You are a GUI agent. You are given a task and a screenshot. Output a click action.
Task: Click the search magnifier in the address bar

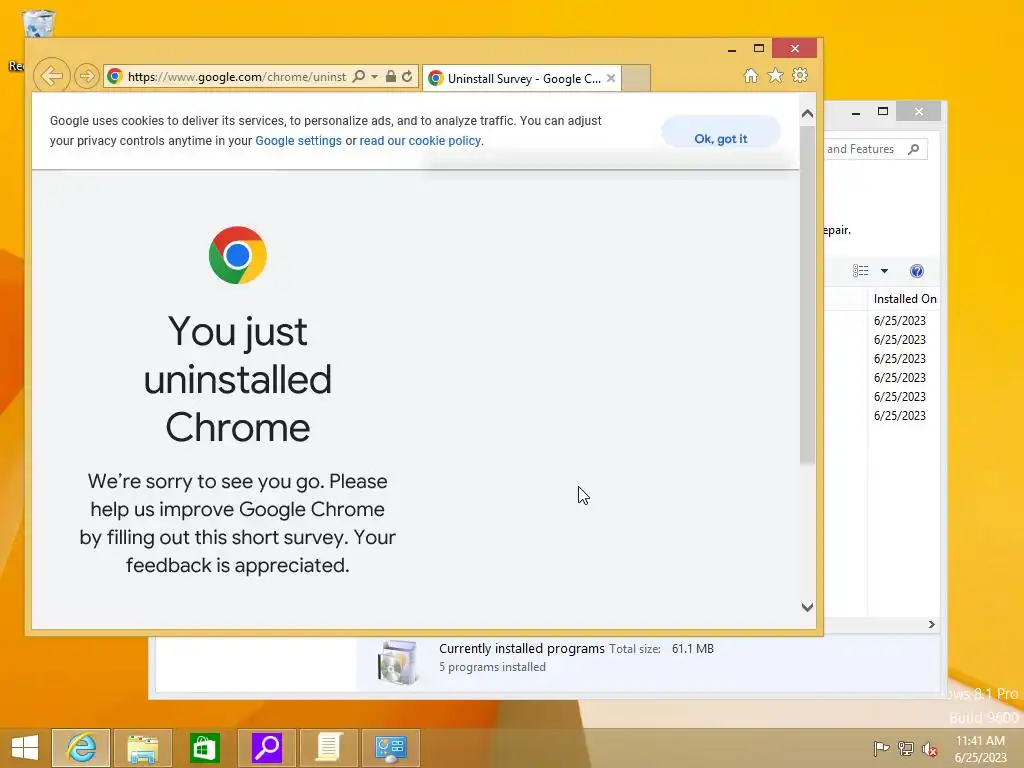pyautogui.click(x=359, y=76)
